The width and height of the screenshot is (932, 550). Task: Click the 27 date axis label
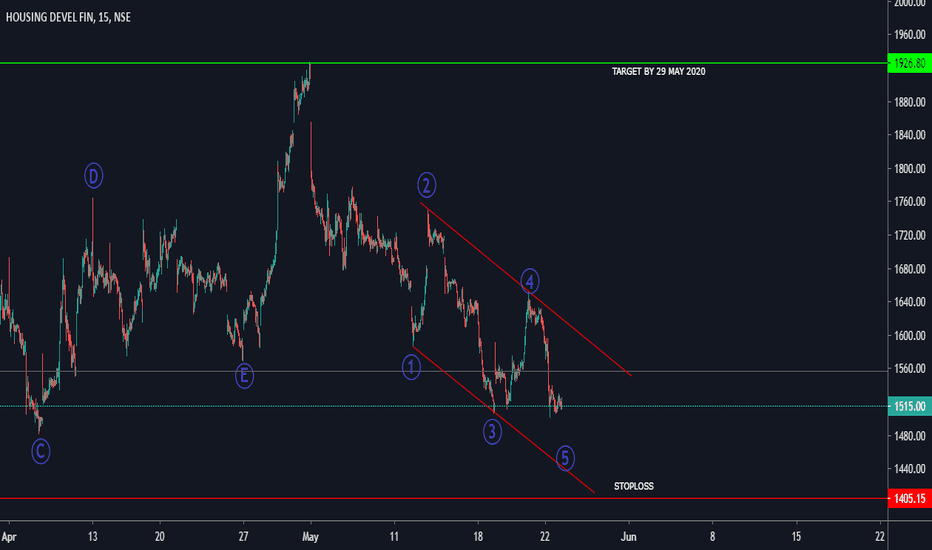coord(243,536)
